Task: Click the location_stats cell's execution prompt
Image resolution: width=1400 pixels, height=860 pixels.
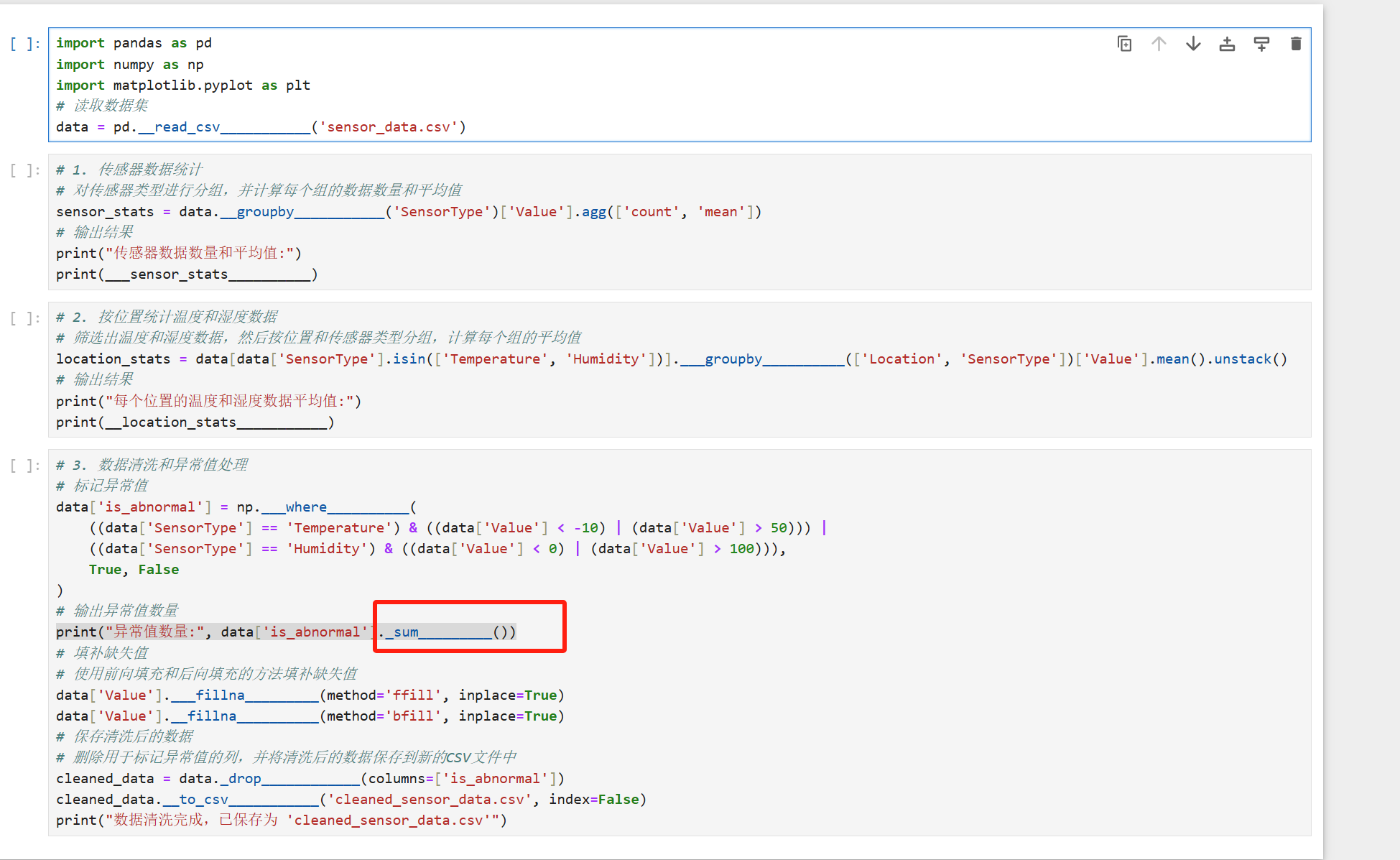Action: pyautogui.click(x=25, y=318)
